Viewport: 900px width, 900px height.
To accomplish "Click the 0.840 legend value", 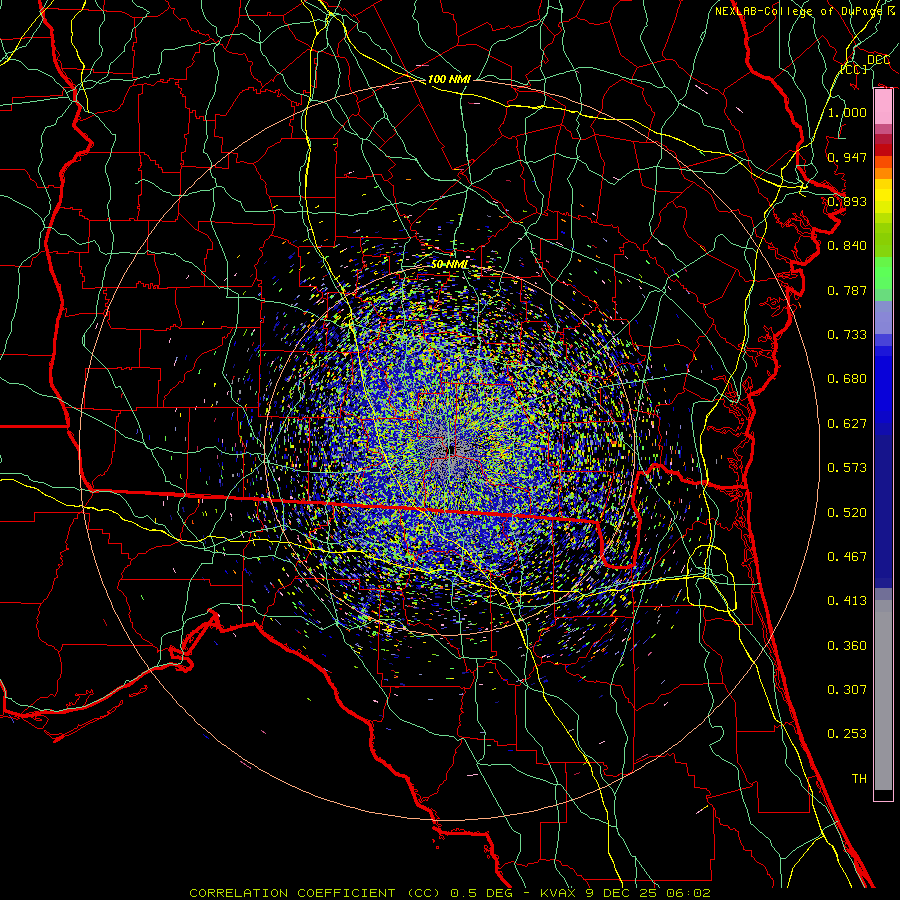I will pos(847,246).
